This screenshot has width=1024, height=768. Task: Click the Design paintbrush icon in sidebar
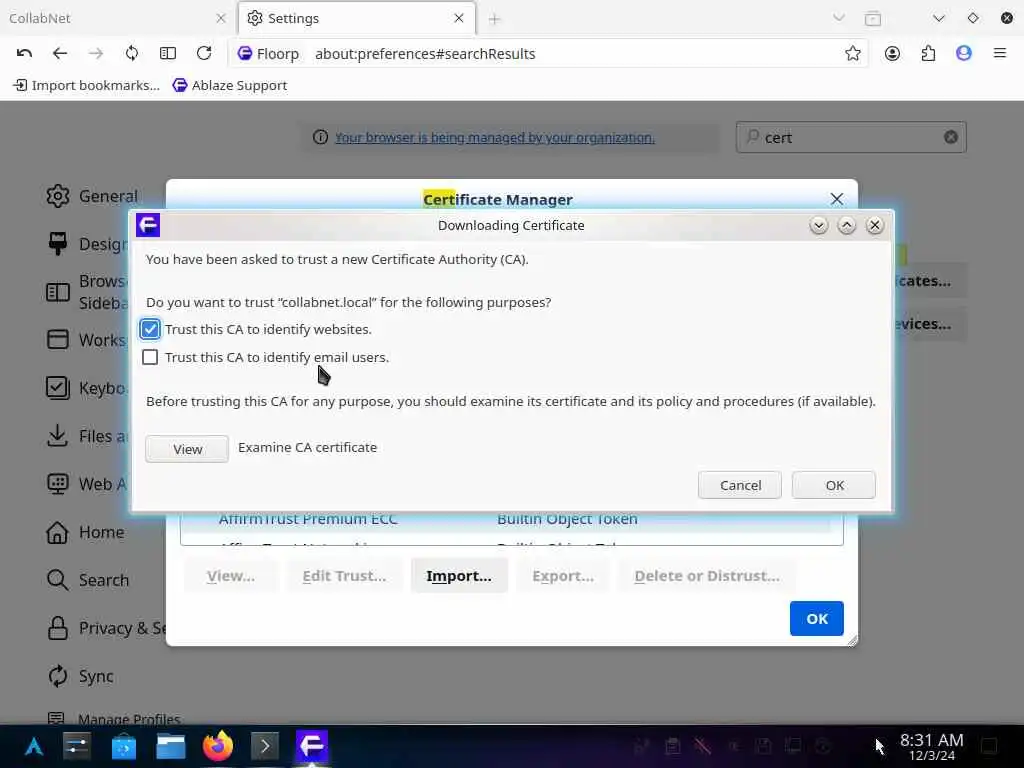pyautogui.click(x=57, y=244)
